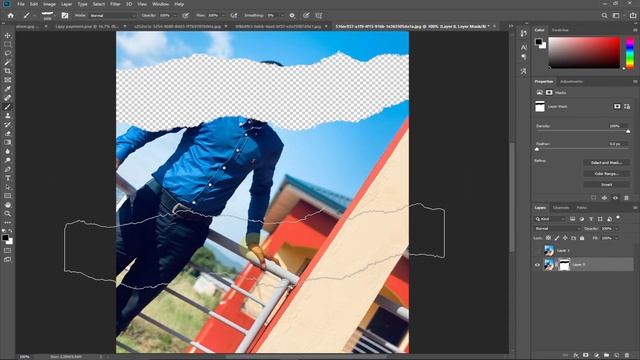Viewport: 640px width, 360px height.
Task: Click the mask Density slider handle
Action: pos(628,131)
